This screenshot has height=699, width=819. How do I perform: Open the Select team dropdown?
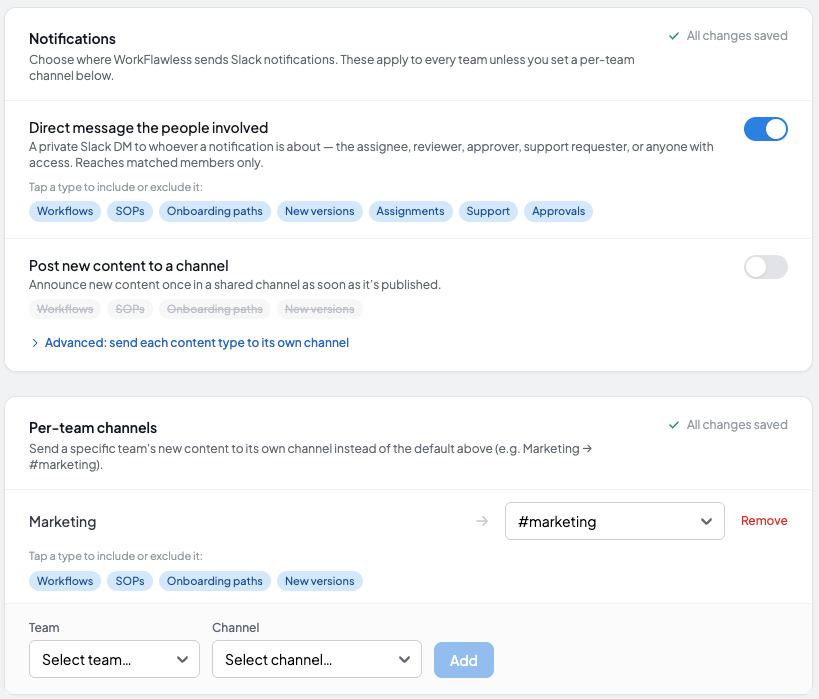pos(114,659)
